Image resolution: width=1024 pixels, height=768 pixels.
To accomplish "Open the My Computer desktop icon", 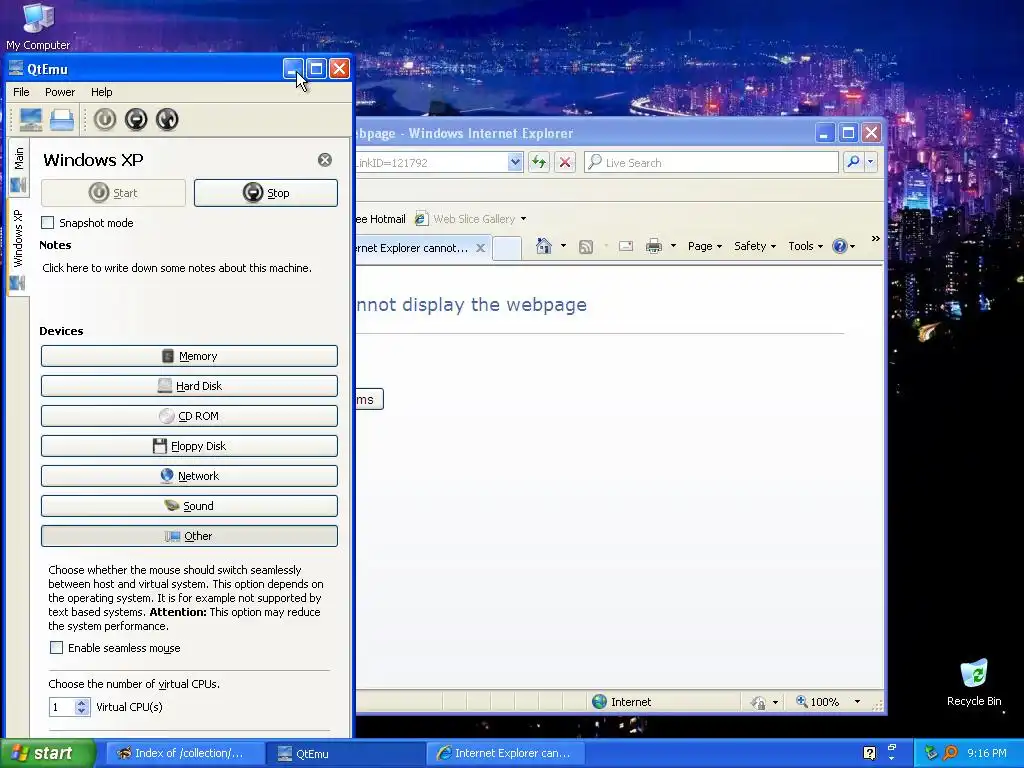I will pyautogui.click(x=38, y=27).
